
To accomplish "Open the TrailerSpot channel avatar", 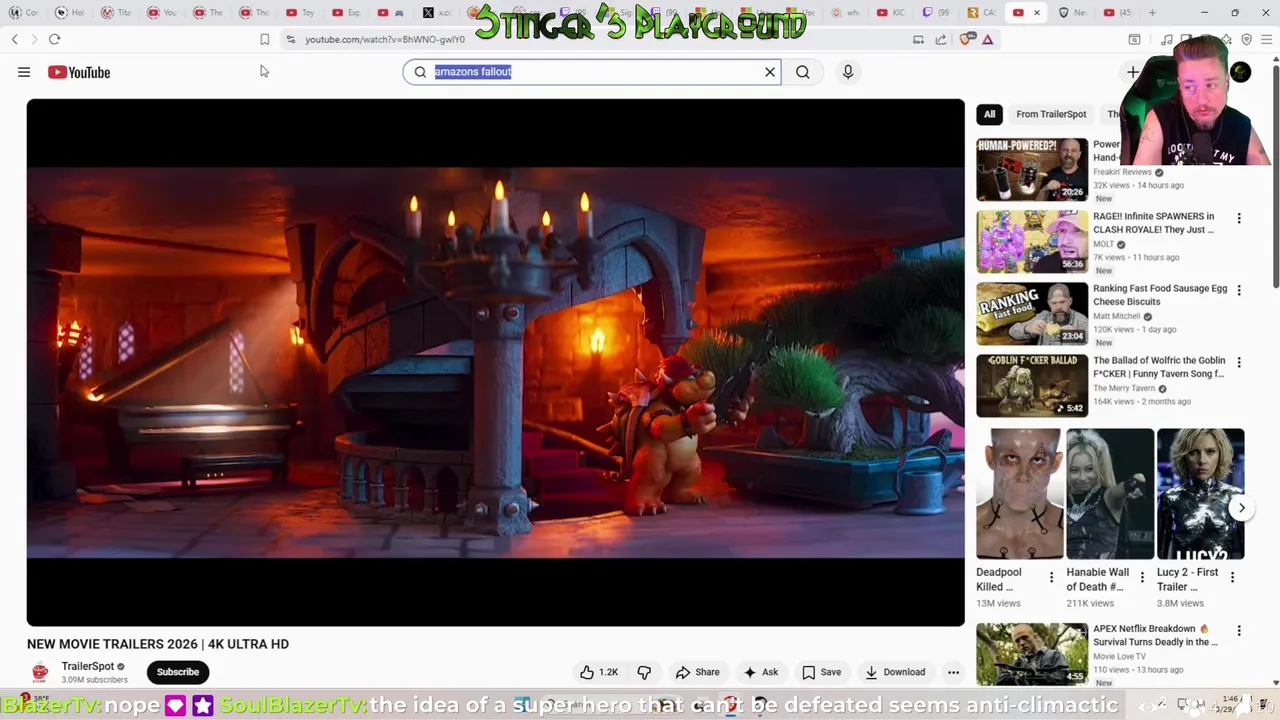I will pyautogui.click(x=40, y=672).
